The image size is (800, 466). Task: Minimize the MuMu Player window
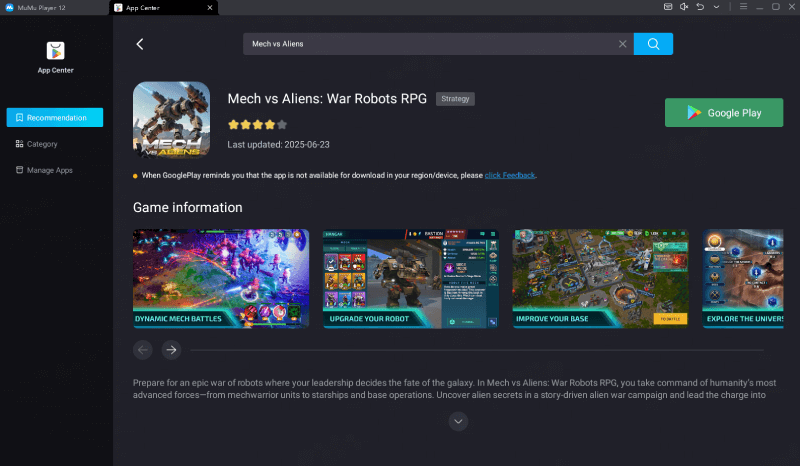[760, 7]
